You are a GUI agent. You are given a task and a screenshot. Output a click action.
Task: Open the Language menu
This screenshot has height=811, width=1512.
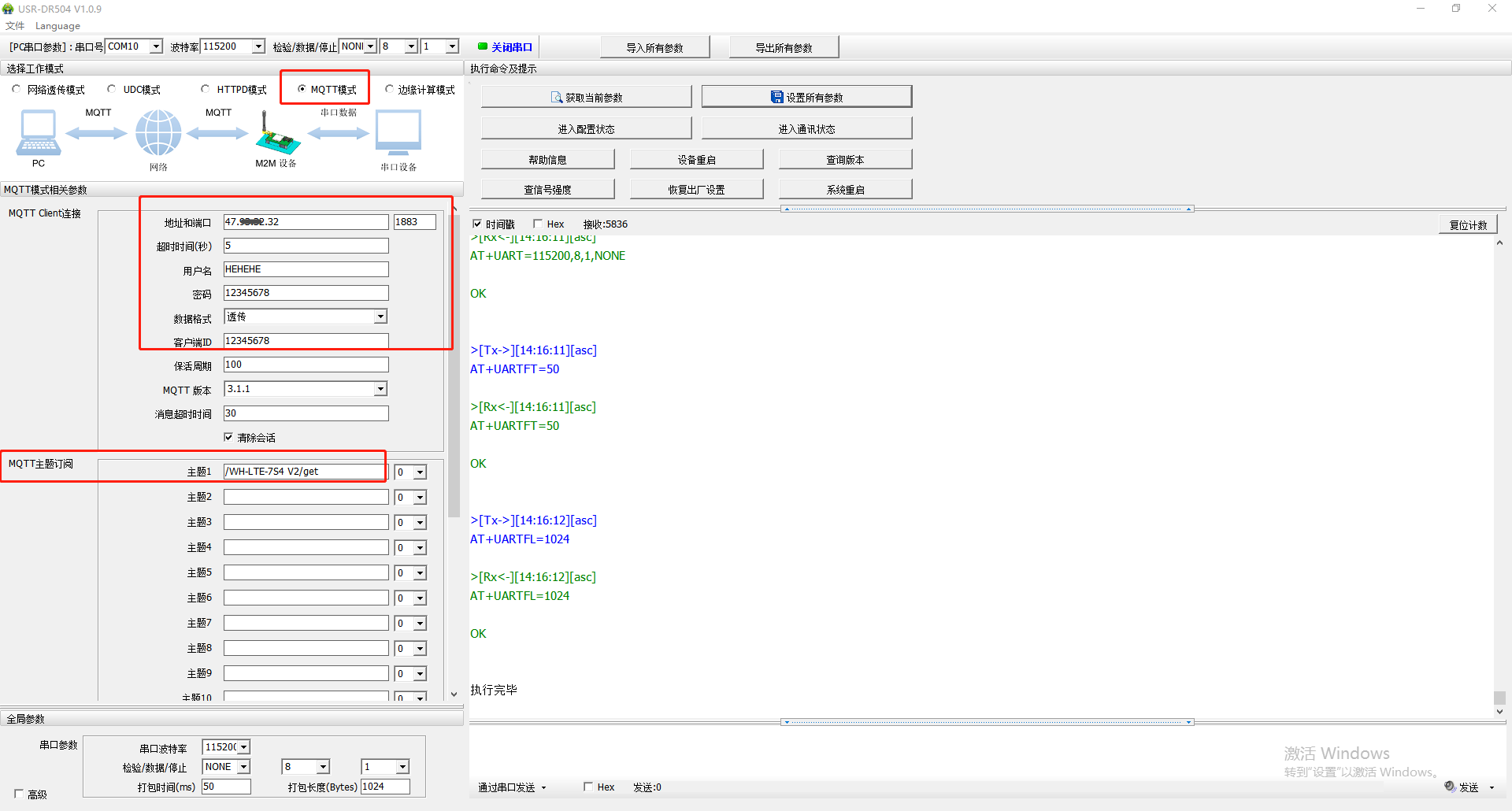click(x=57, y=26)
